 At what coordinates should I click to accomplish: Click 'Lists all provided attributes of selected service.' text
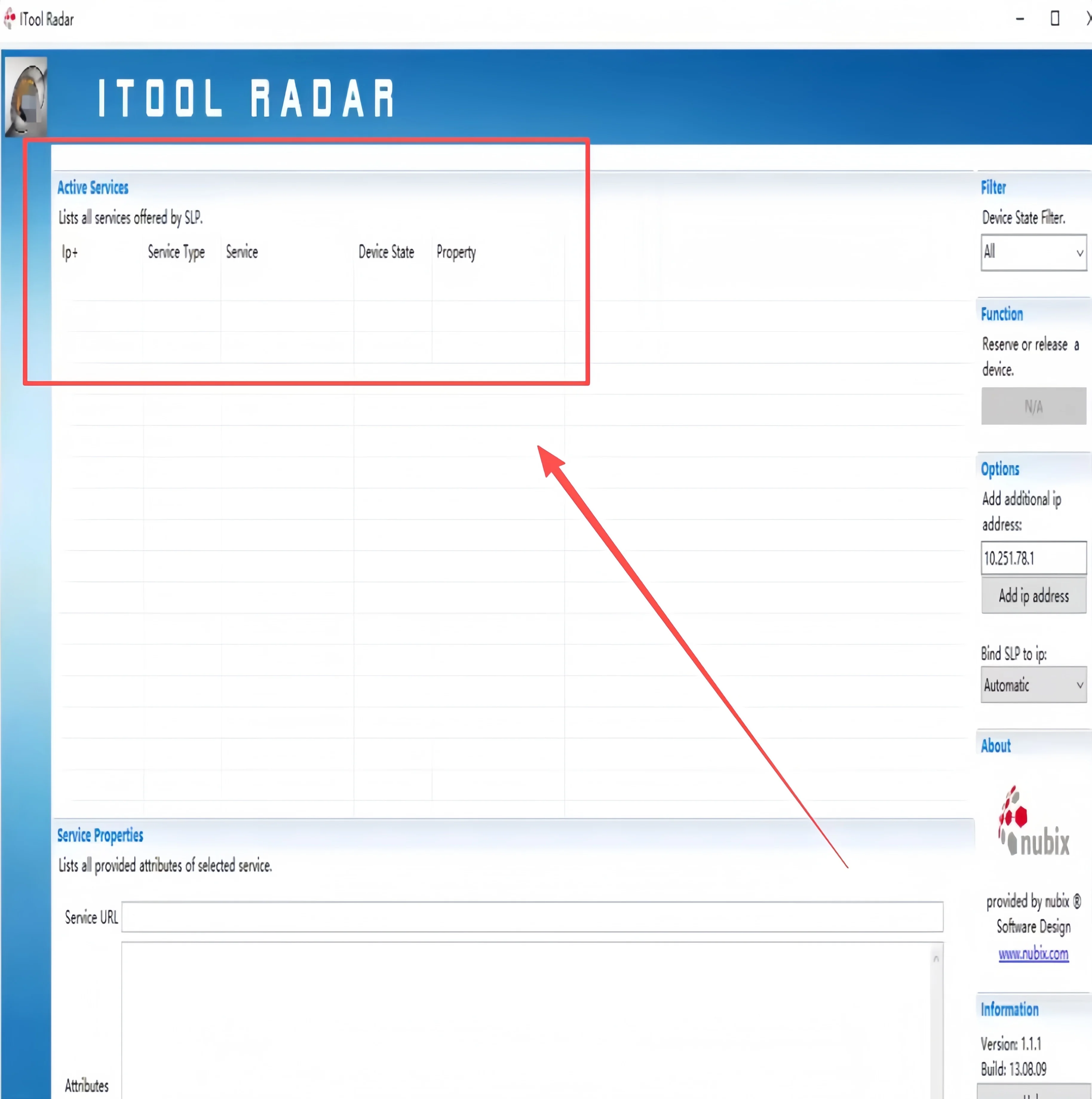[x=165, y=865]
